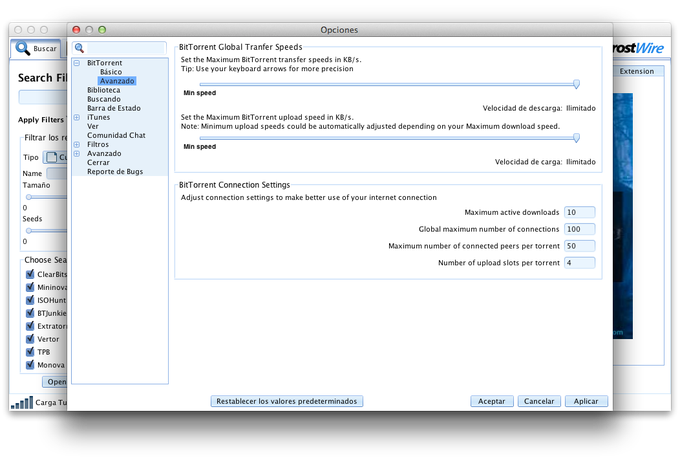Select Básico under BitTorrent
The width and height of the screenshot is (680, 462).
click(x=111, y=72)
